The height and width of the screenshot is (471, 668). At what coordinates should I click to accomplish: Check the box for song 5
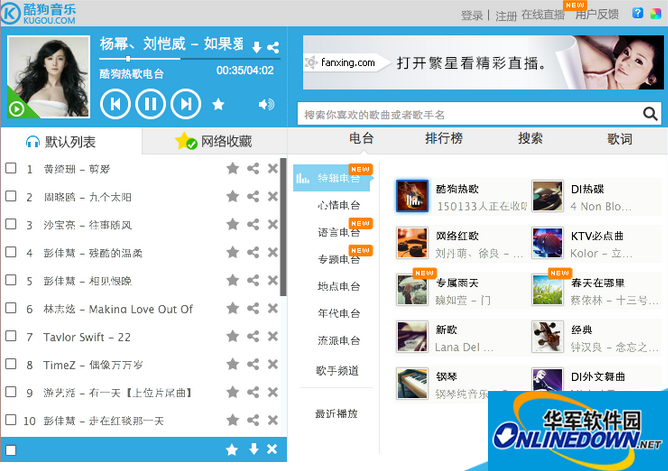click(11, 280)
